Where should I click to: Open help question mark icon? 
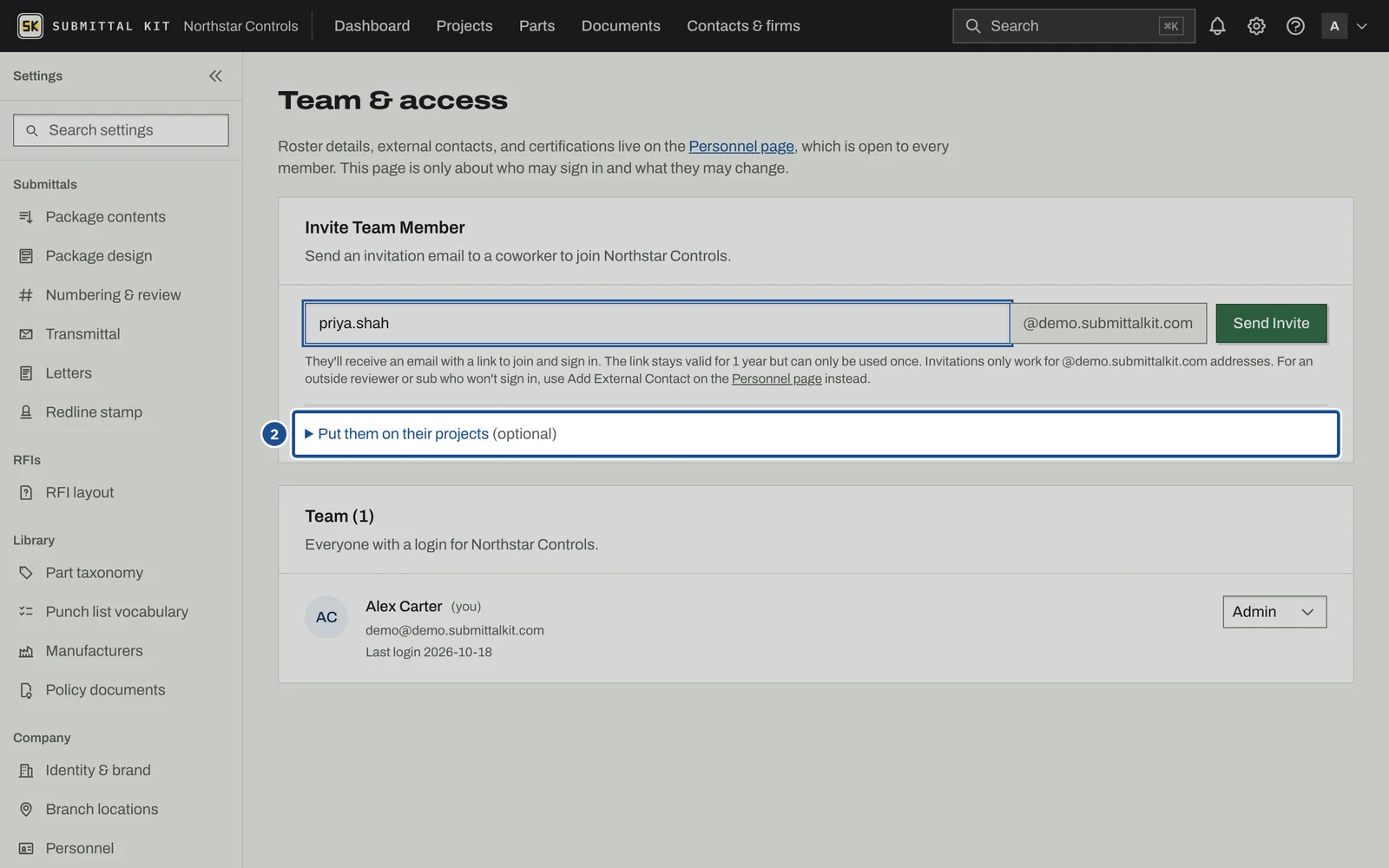coord(1295,26)
